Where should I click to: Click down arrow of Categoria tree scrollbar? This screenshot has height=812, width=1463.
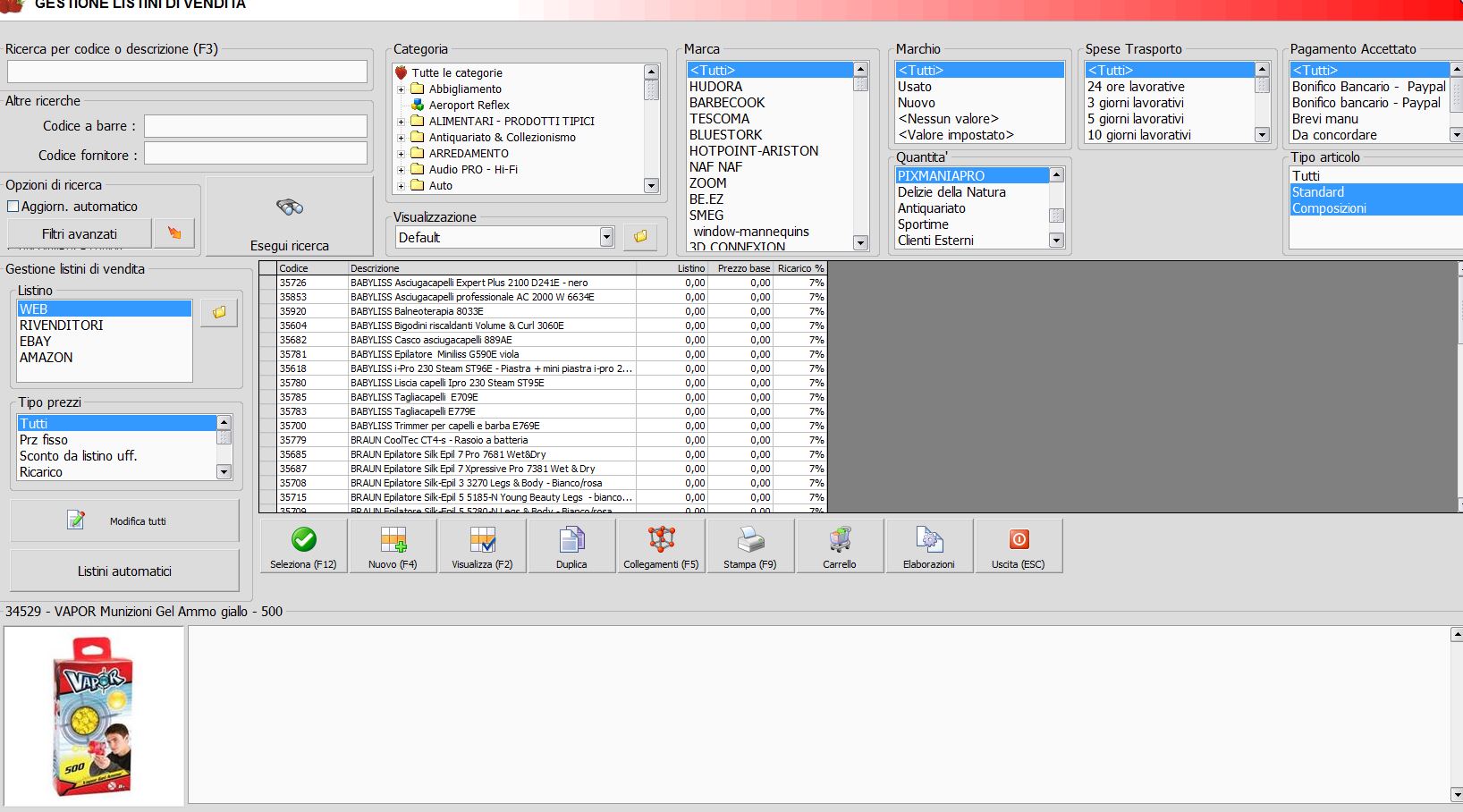[x=651, y=186]
